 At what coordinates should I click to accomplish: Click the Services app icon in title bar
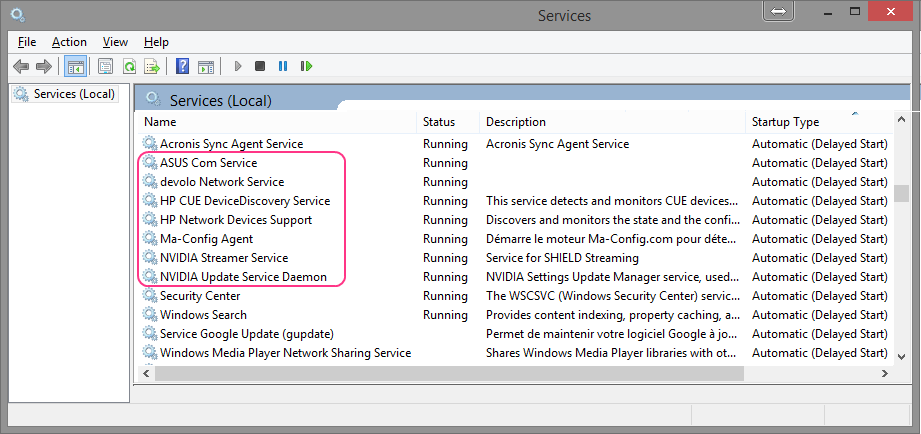click(18, 15)
